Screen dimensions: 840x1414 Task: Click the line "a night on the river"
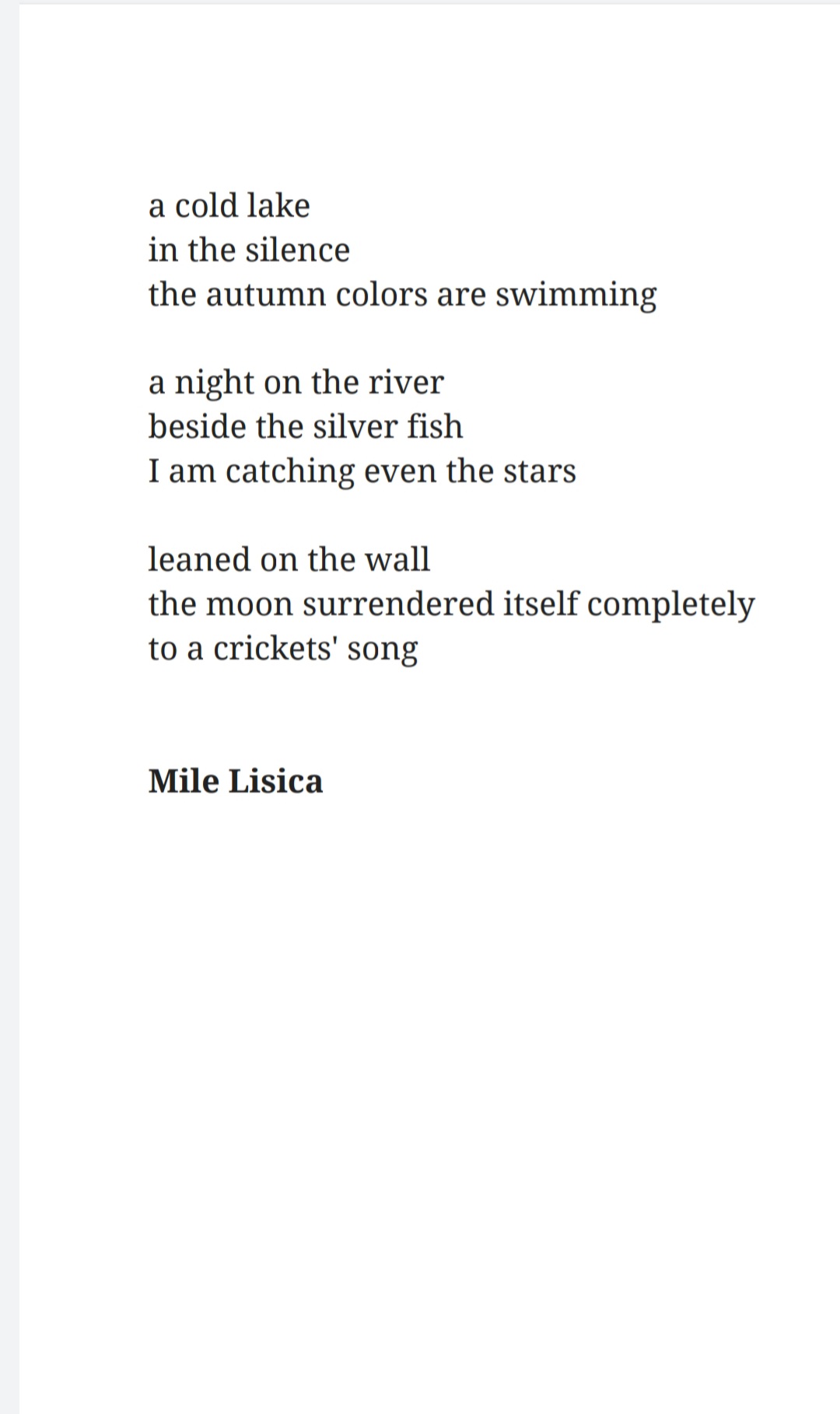tap(296, 383)
